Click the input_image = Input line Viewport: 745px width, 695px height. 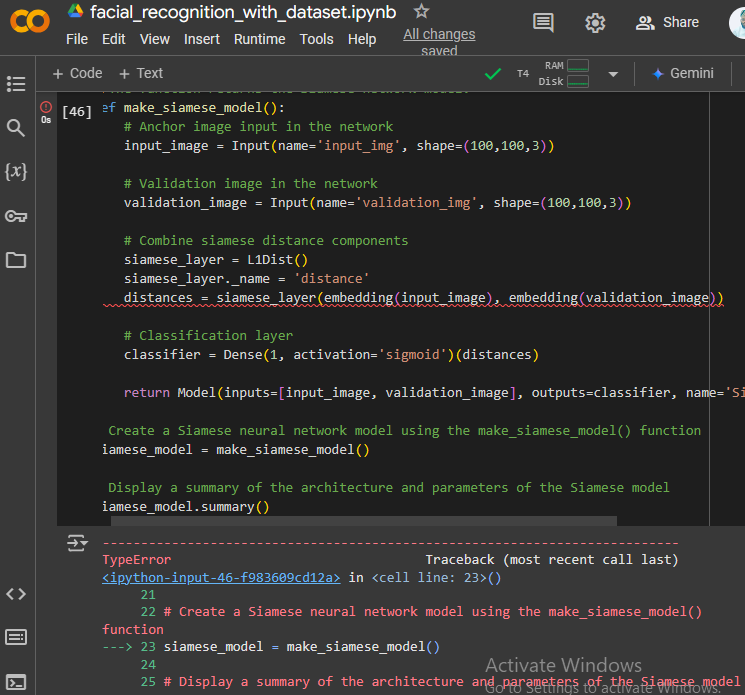click(x=339, y=145)
